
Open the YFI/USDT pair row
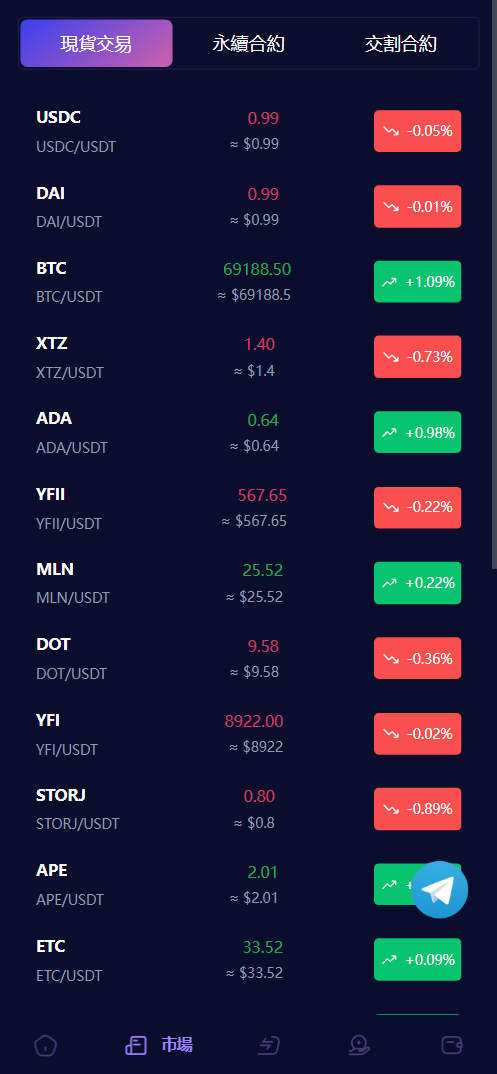coord(248,734)
